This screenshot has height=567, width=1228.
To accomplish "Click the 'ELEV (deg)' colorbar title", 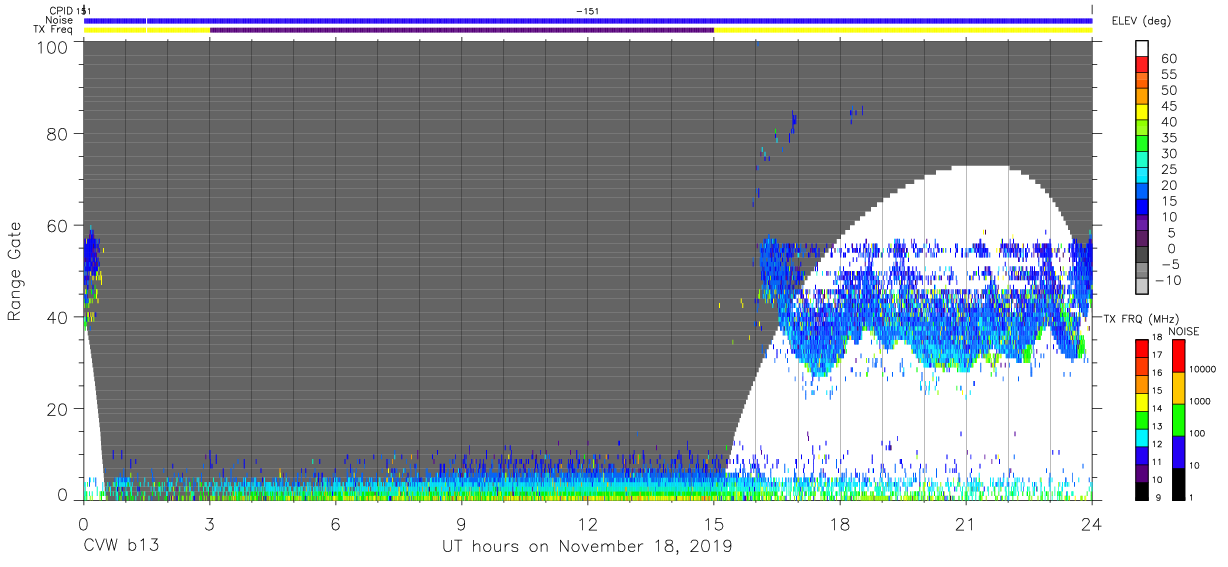I will coord(1141,20).
